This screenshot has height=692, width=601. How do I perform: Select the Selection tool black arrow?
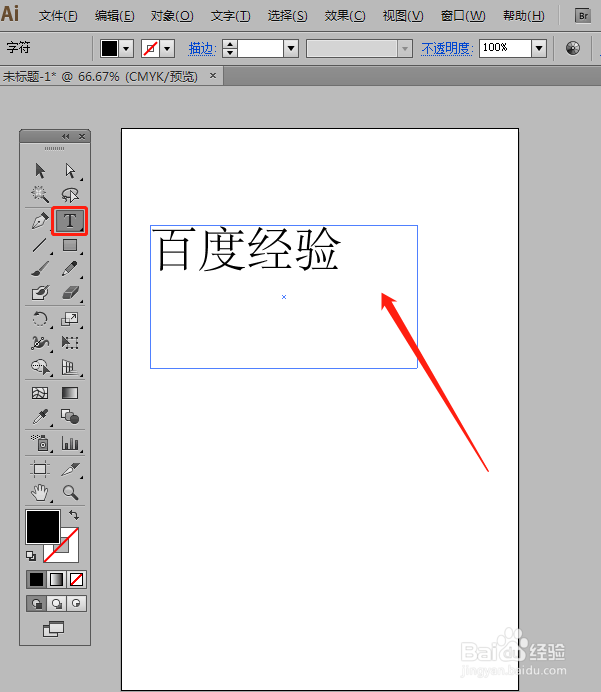pyautogui.click(x=40, y=170)
